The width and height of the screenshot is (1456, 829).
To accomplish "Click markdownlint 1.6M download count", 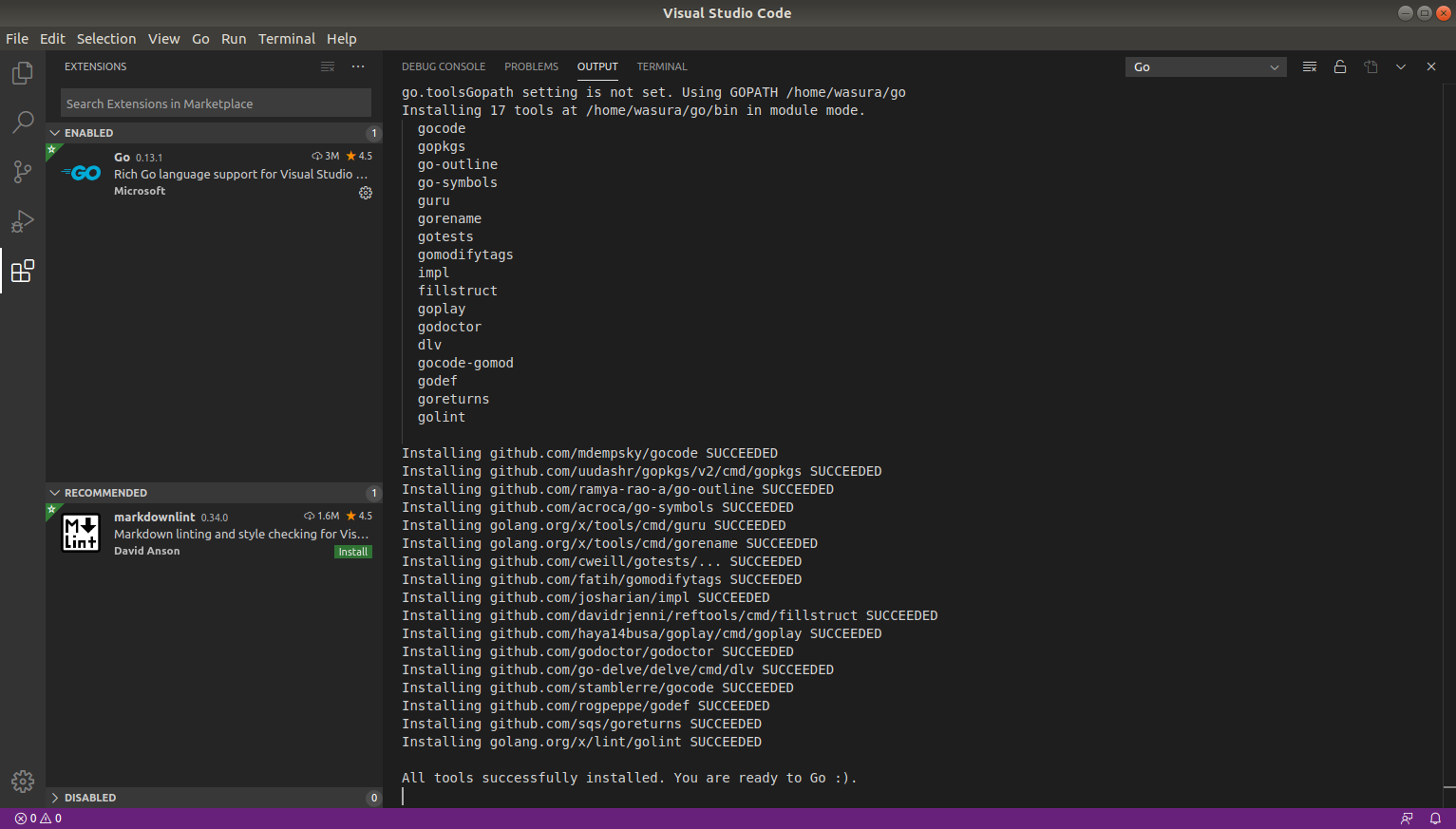I will [322, 516].
